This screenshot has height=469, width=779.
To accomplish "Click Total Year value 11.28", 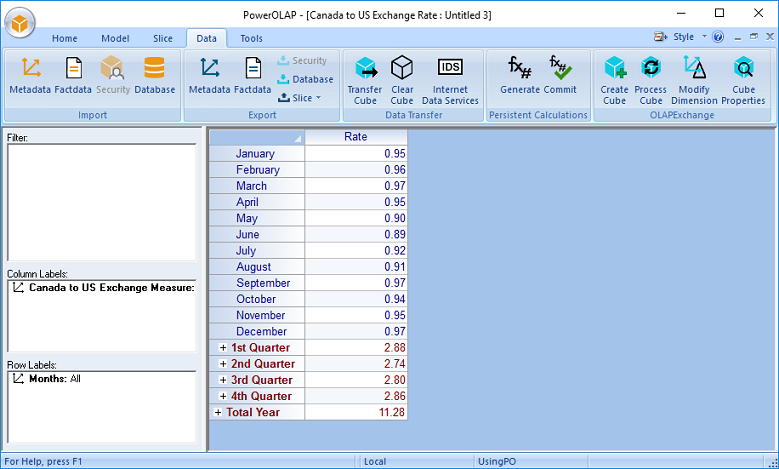I will (x=356, y=412).
